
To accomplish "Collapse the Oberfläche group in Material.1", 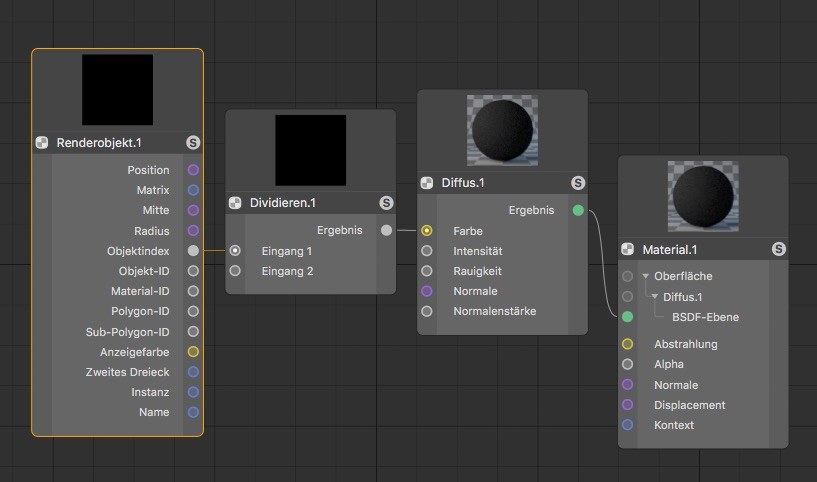I will (646, 276).
